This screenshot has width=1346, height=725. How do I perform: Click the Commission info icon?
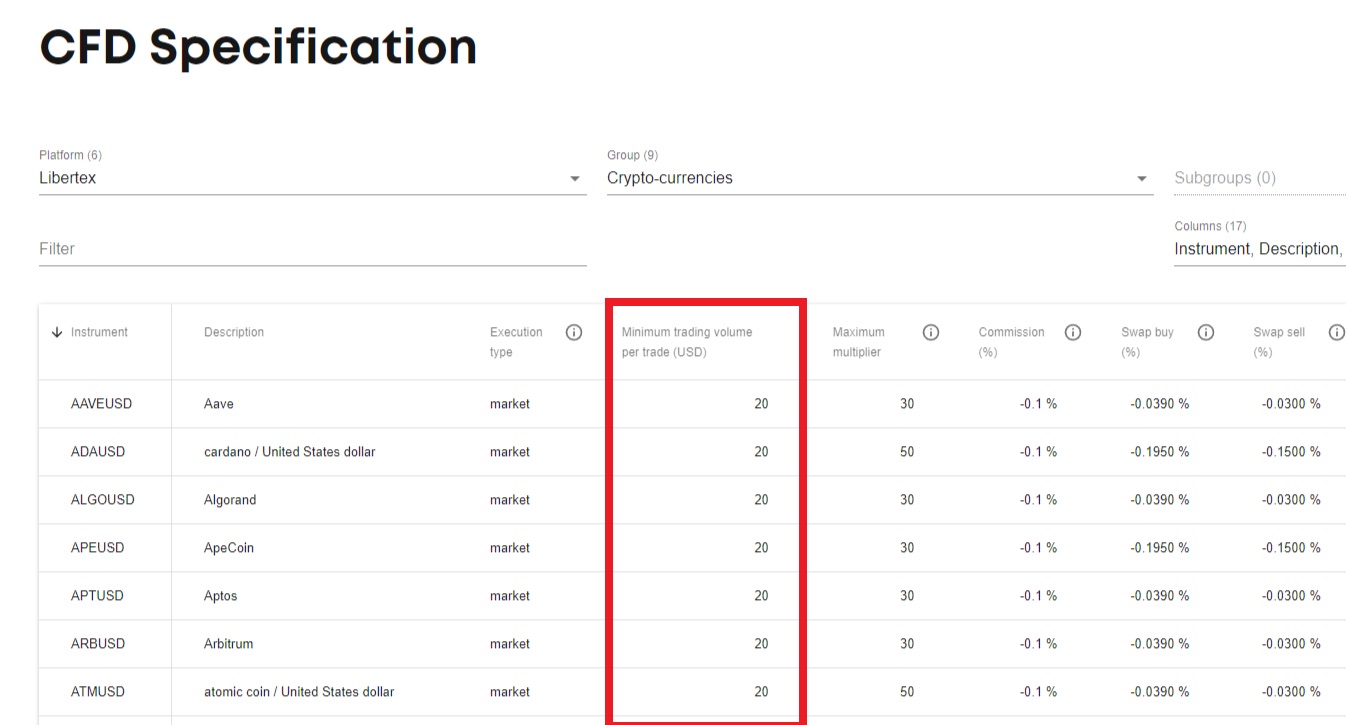pyautogui.click(x=1073, y=332)
